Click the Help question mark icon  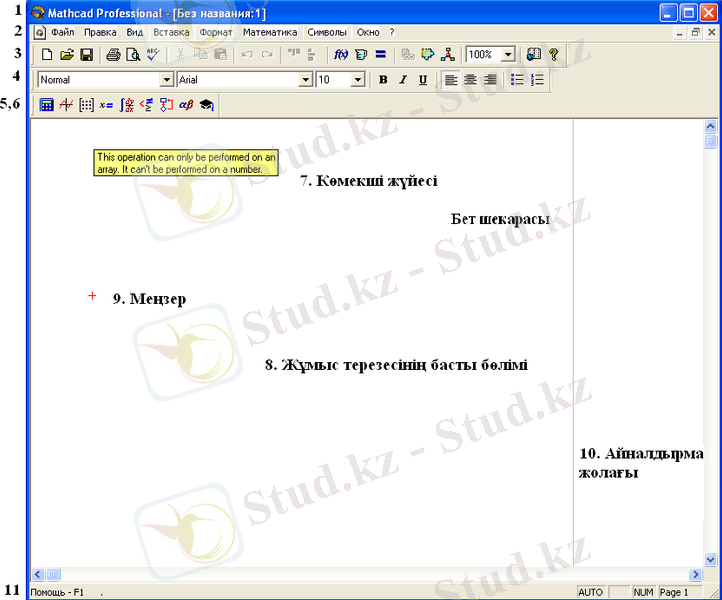[554, 55]
